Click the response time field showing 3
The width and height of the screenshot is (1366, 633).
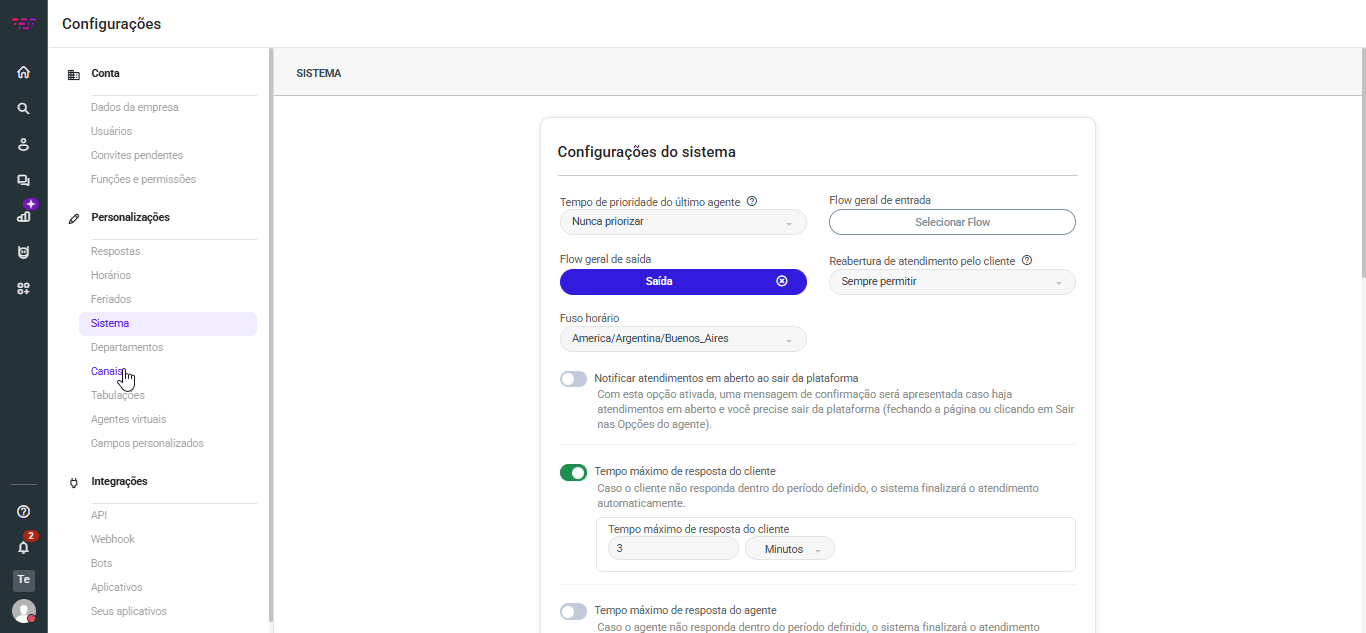673,549
